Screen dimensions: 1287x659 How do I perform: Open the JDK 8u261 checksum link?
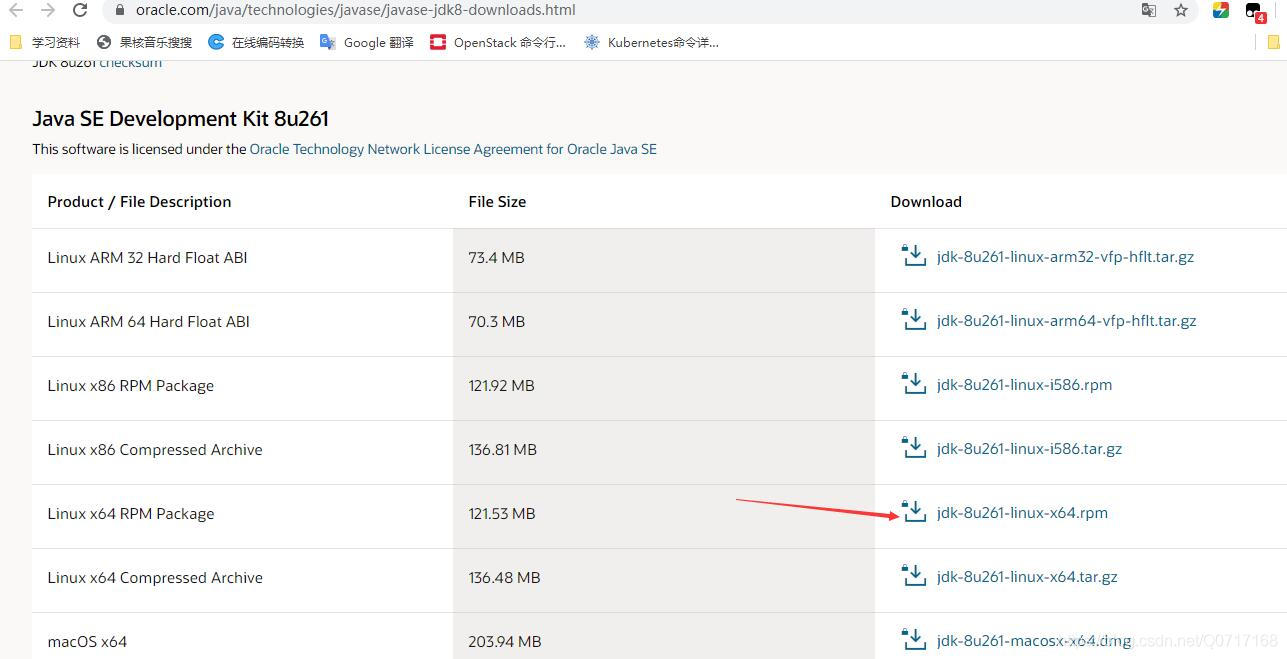(130, 63)
